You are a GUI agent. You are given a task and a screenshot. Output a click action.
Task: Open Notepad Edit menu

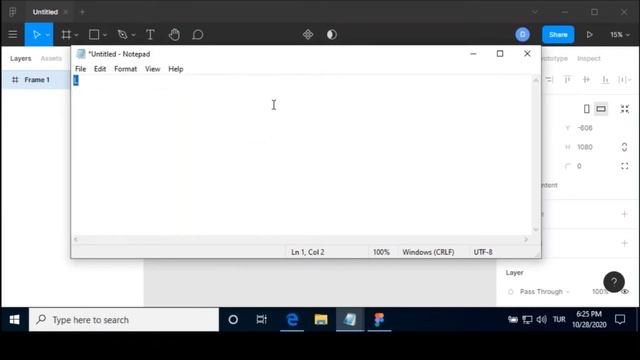[100, 69]
